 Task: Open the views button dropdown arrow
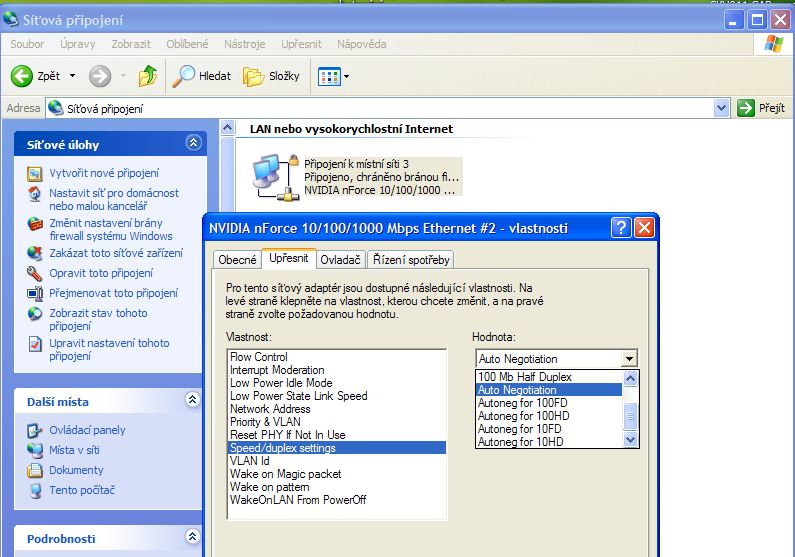[x=346, y=77]
